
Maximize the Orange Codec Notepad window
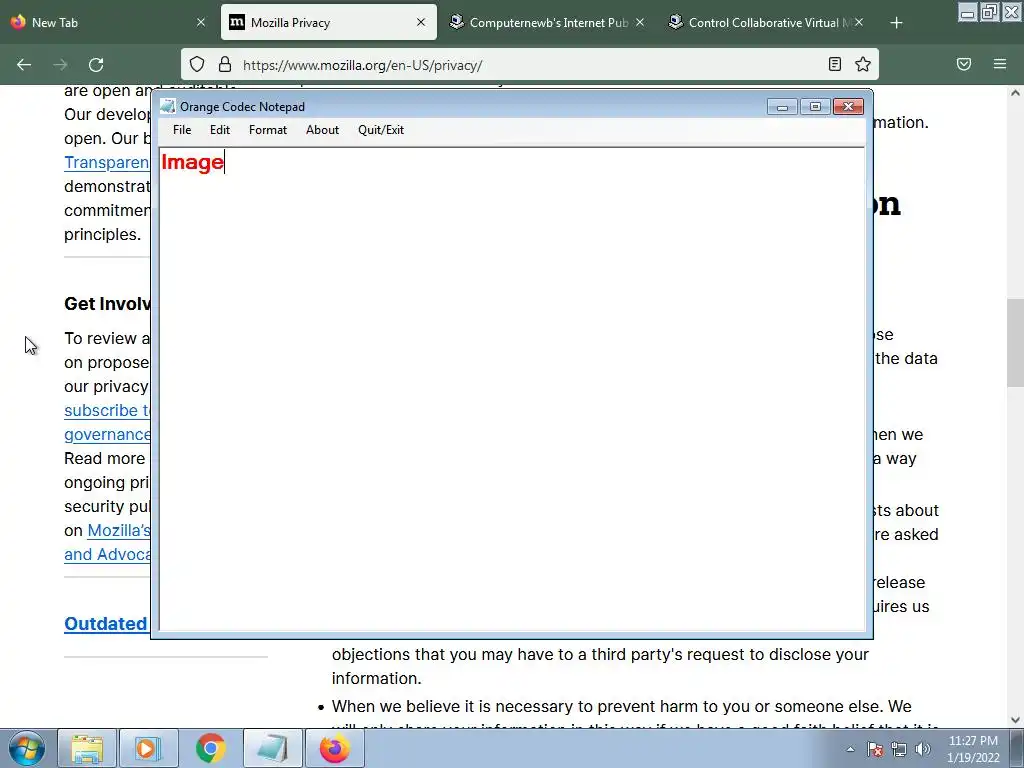(x=815, y=106)
